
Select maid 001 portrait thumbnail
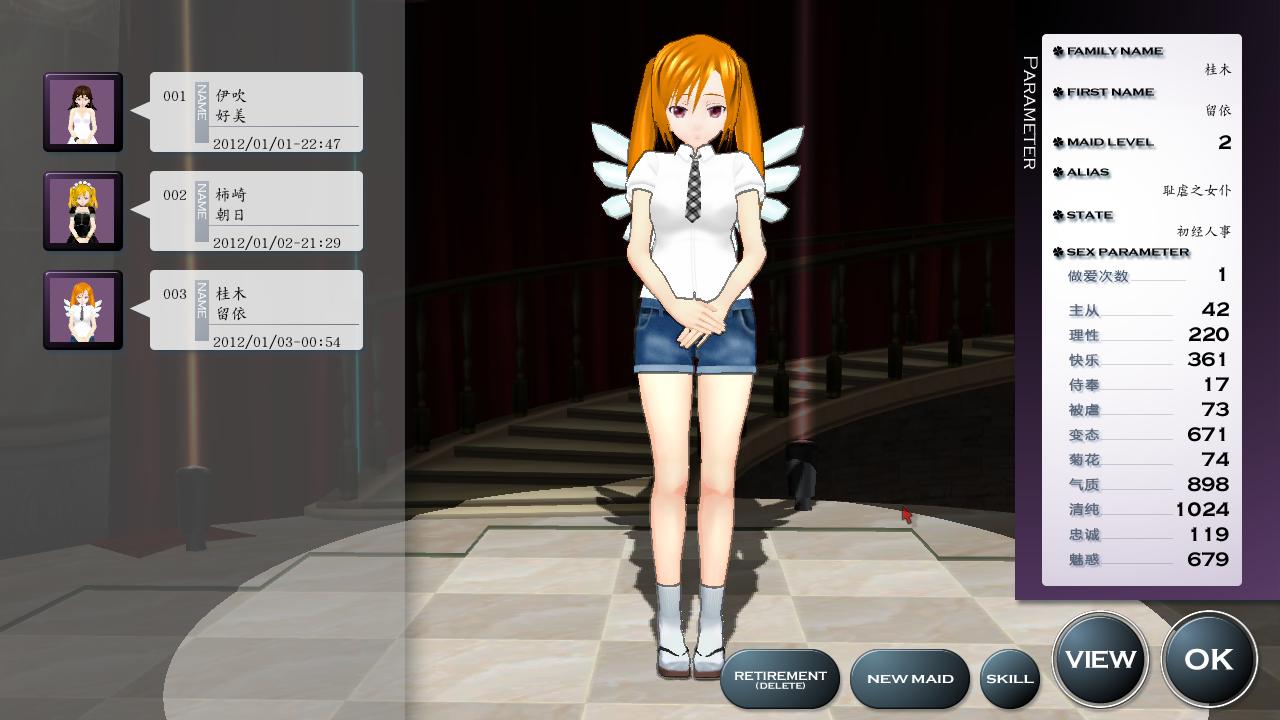point(82,112)
